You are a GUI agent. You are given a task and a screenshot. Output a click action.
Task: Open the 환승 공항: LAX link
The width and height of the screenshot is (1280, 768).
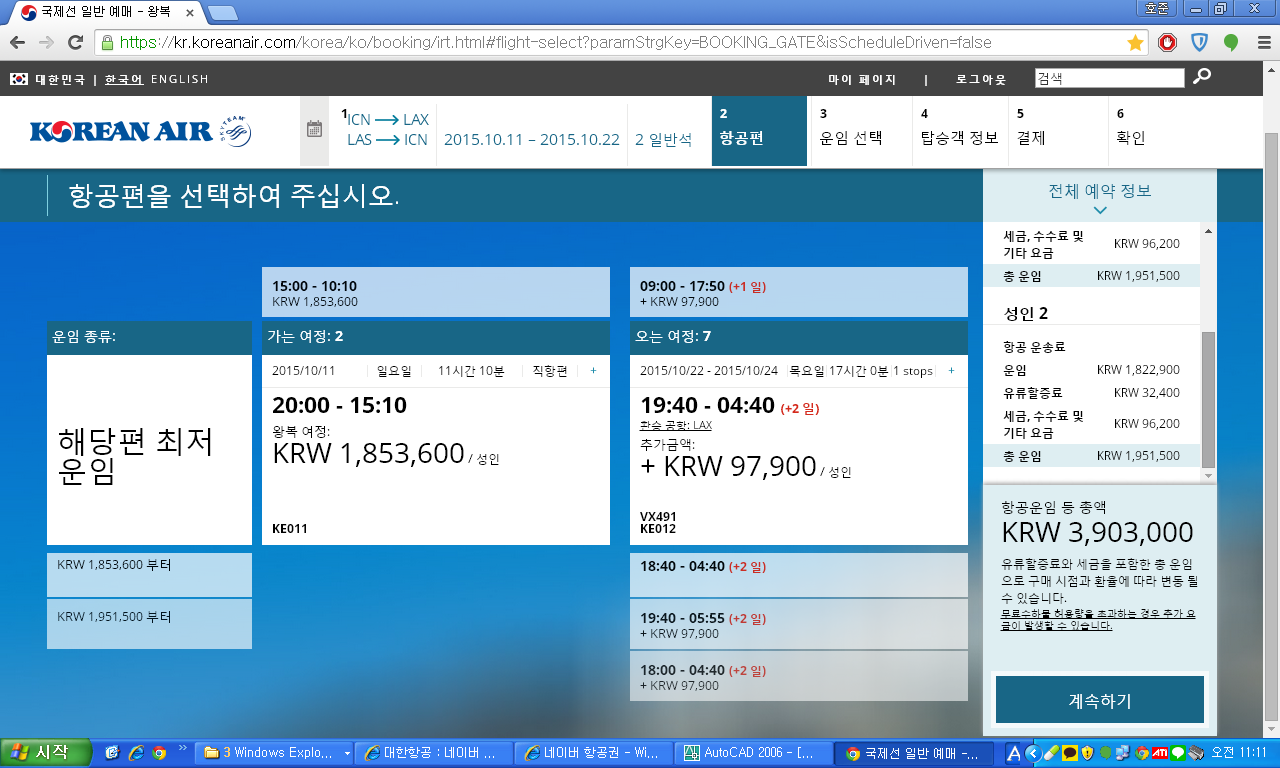pyautogui.click(x=676, y=425)
